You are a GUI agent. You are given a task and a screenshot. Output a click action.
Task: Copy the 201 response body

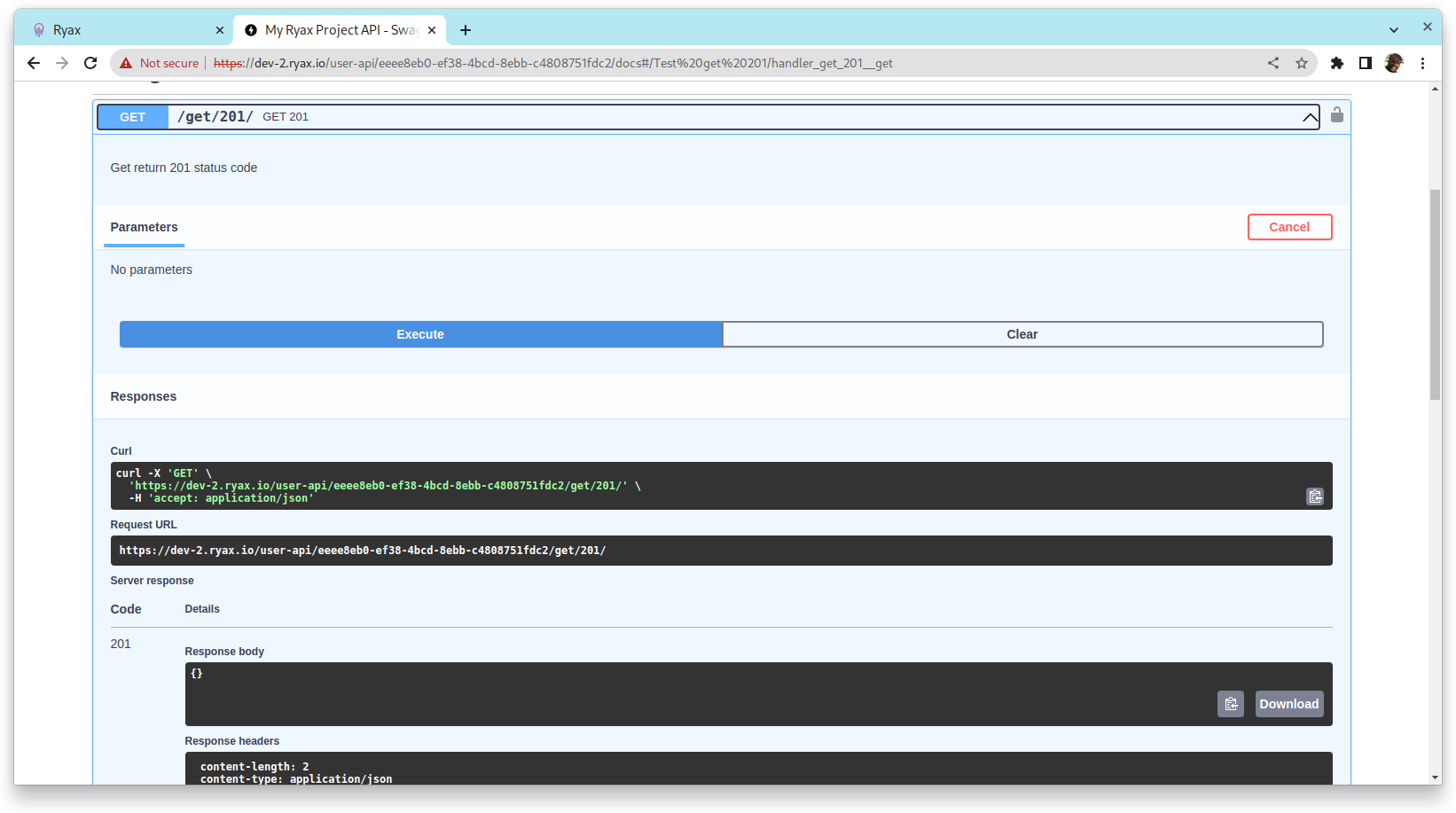1231,703
